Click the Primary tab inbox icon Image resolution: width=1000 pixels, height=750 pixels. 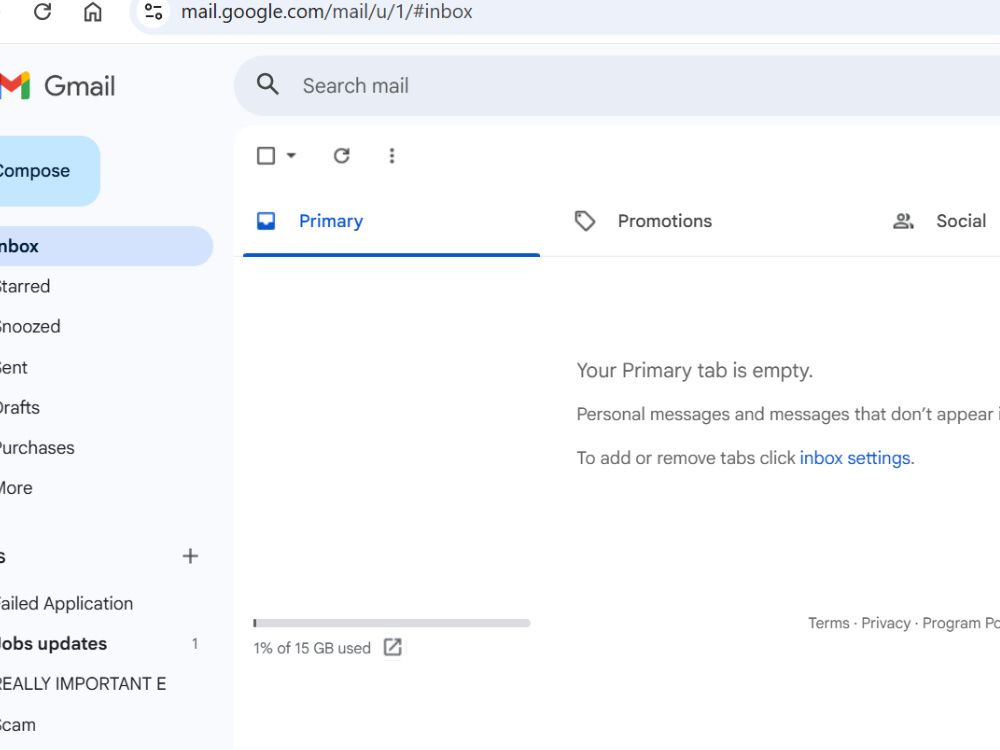tap(266, 221)
